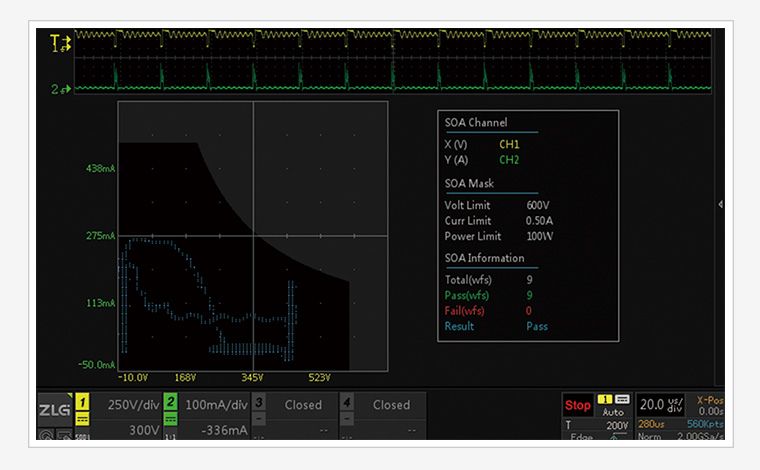This screenshot has width=760, height=470.
Task: Click the trigger source channel 1 badge
Action: click(x=605, y=399)
